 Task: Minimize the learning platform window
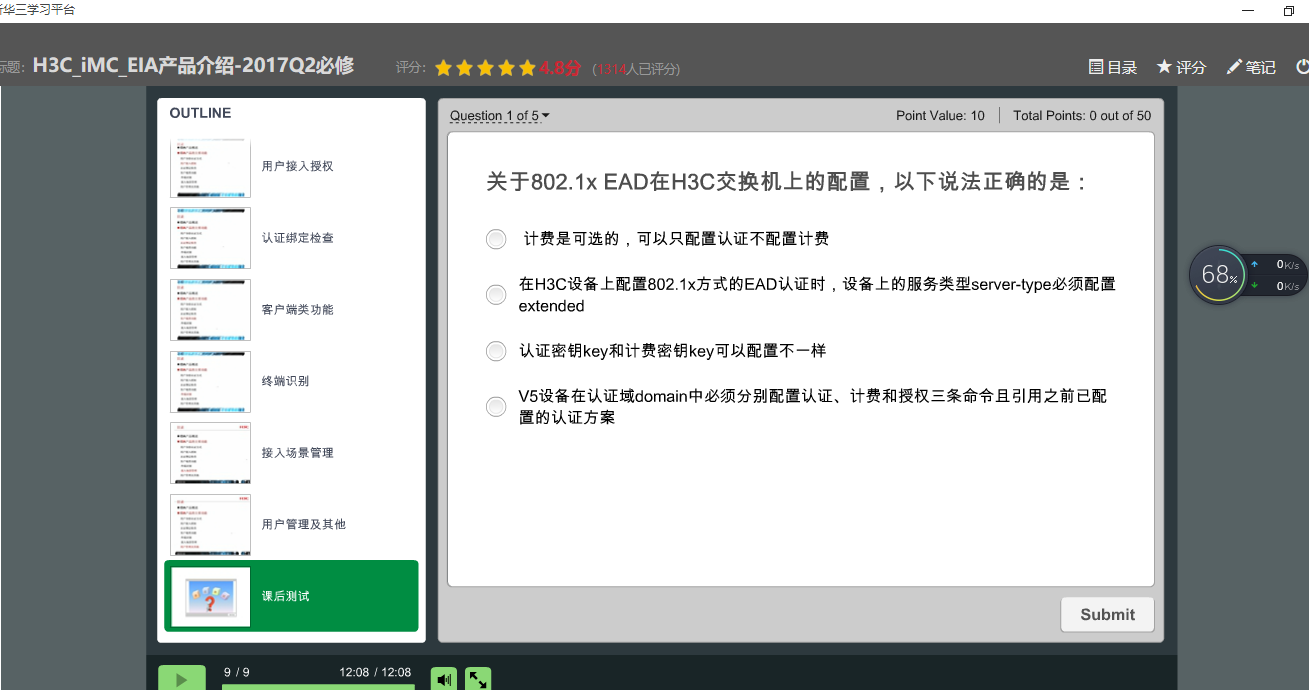point(1248,11)
